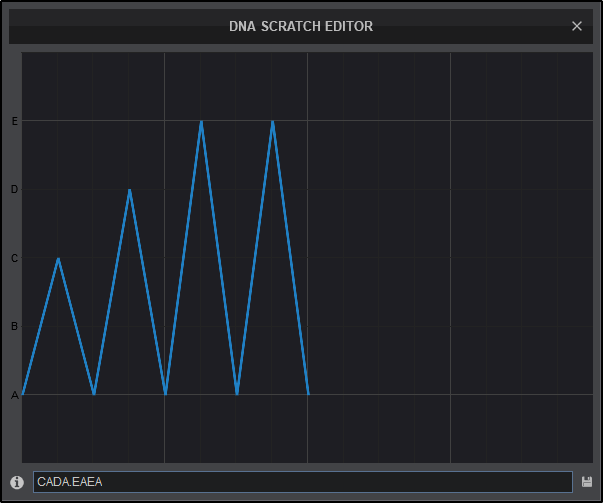
Task: Click the valley point between D and E peaks
Action: [165, 394]
